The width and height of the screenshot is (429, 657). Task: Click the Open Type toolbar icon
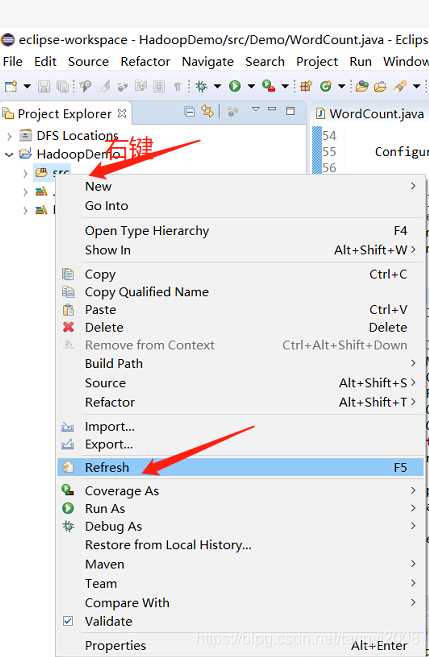coord(362,86)
